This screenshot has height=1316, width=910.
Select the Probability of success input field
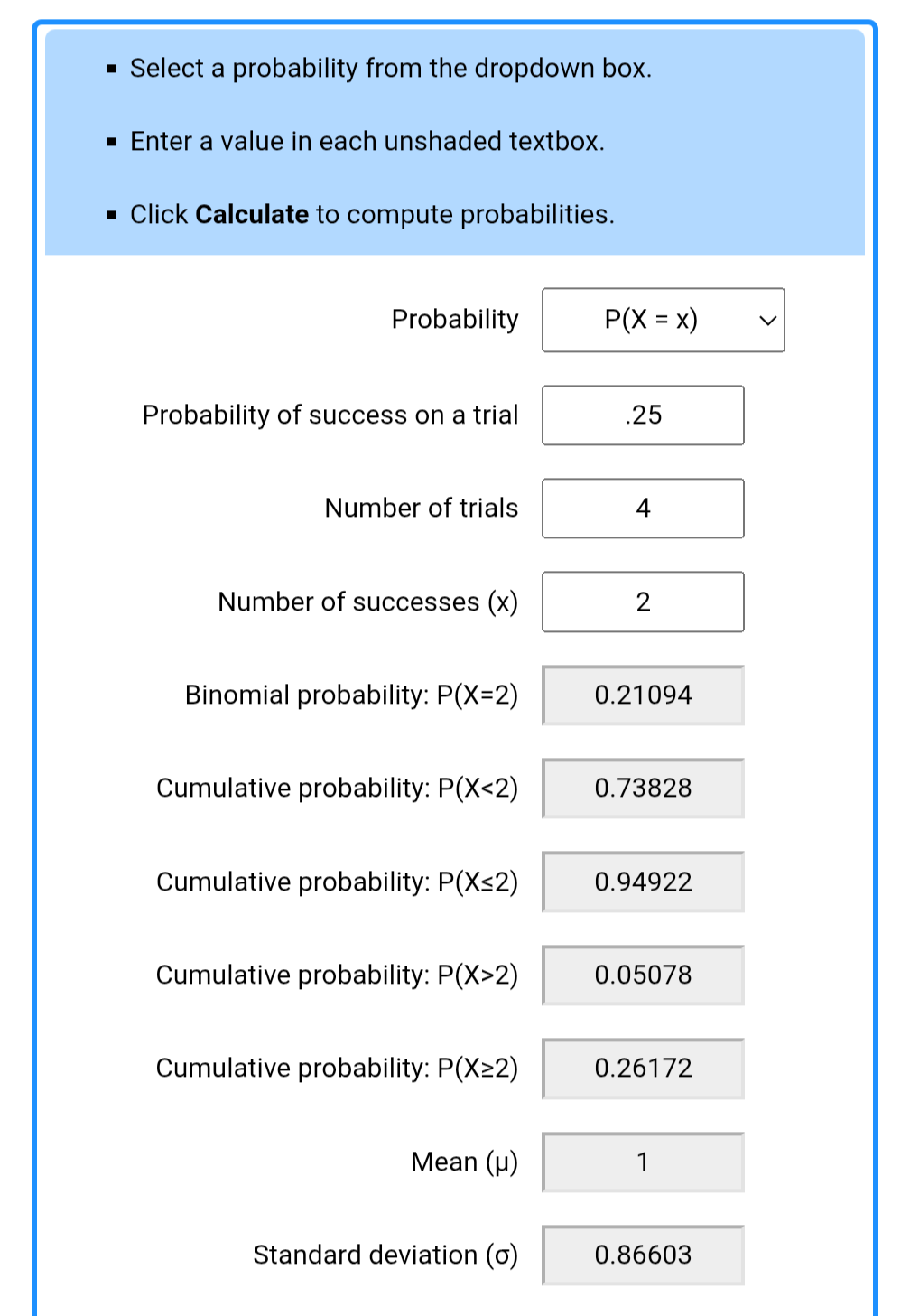tap(643, 415)
